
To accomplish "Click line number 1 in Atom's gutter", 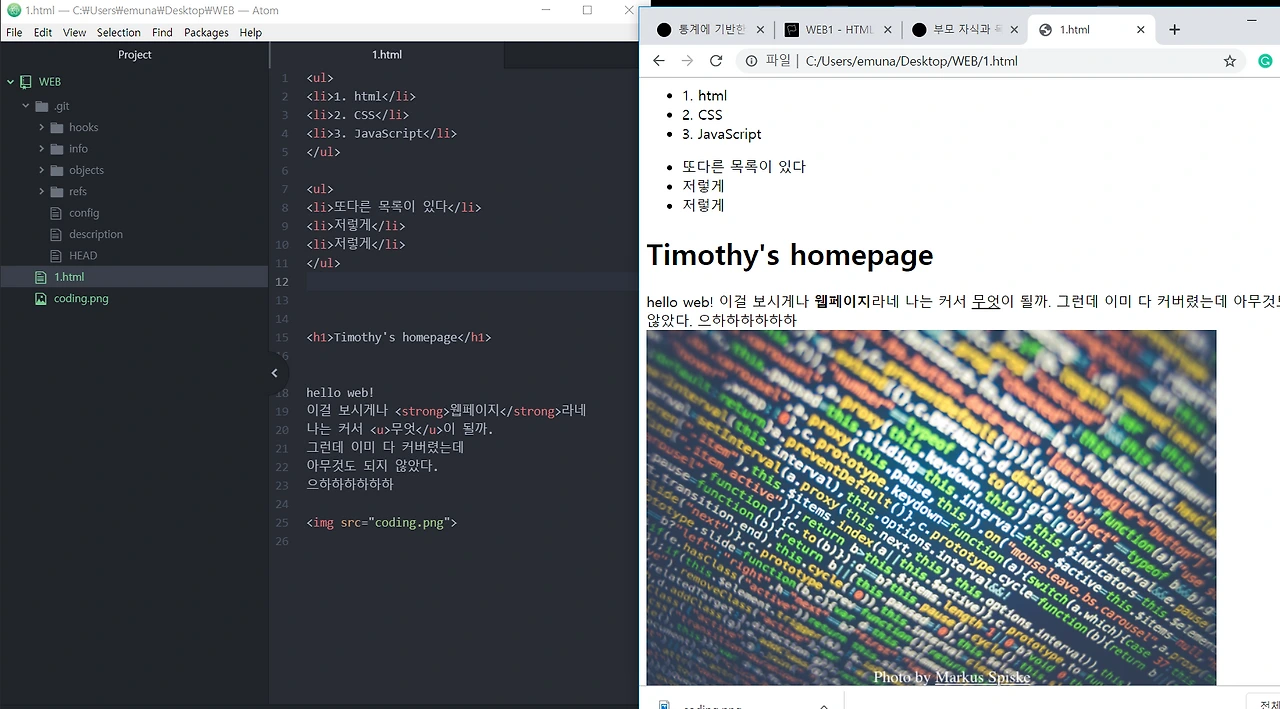I will pyautogui.click(x=285, y=78).
